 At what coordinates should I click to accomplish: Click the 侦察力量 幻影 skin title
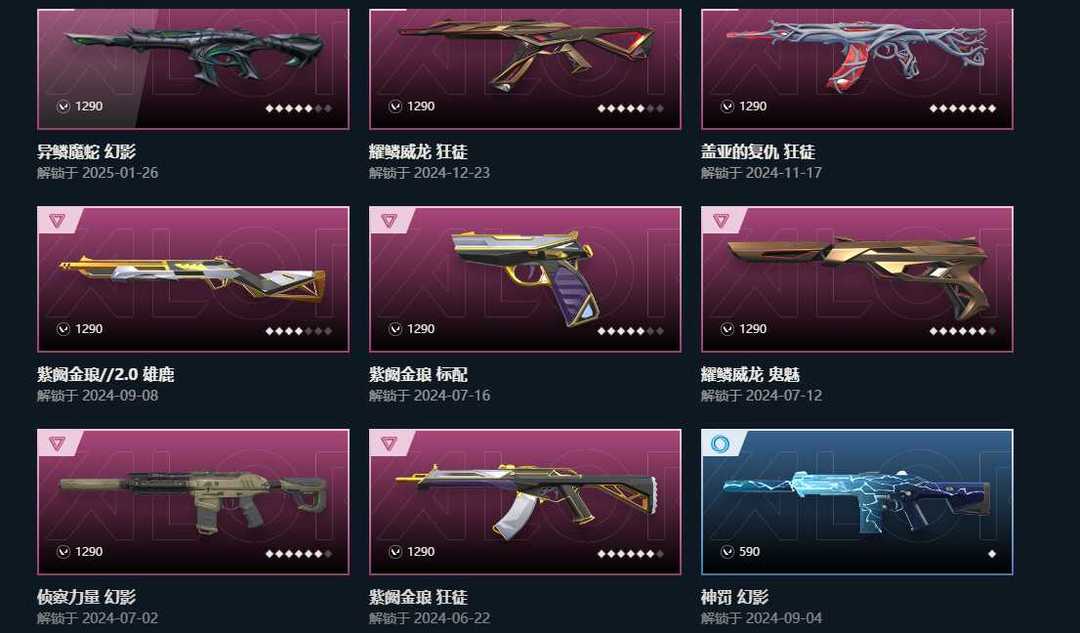[86, 596]
